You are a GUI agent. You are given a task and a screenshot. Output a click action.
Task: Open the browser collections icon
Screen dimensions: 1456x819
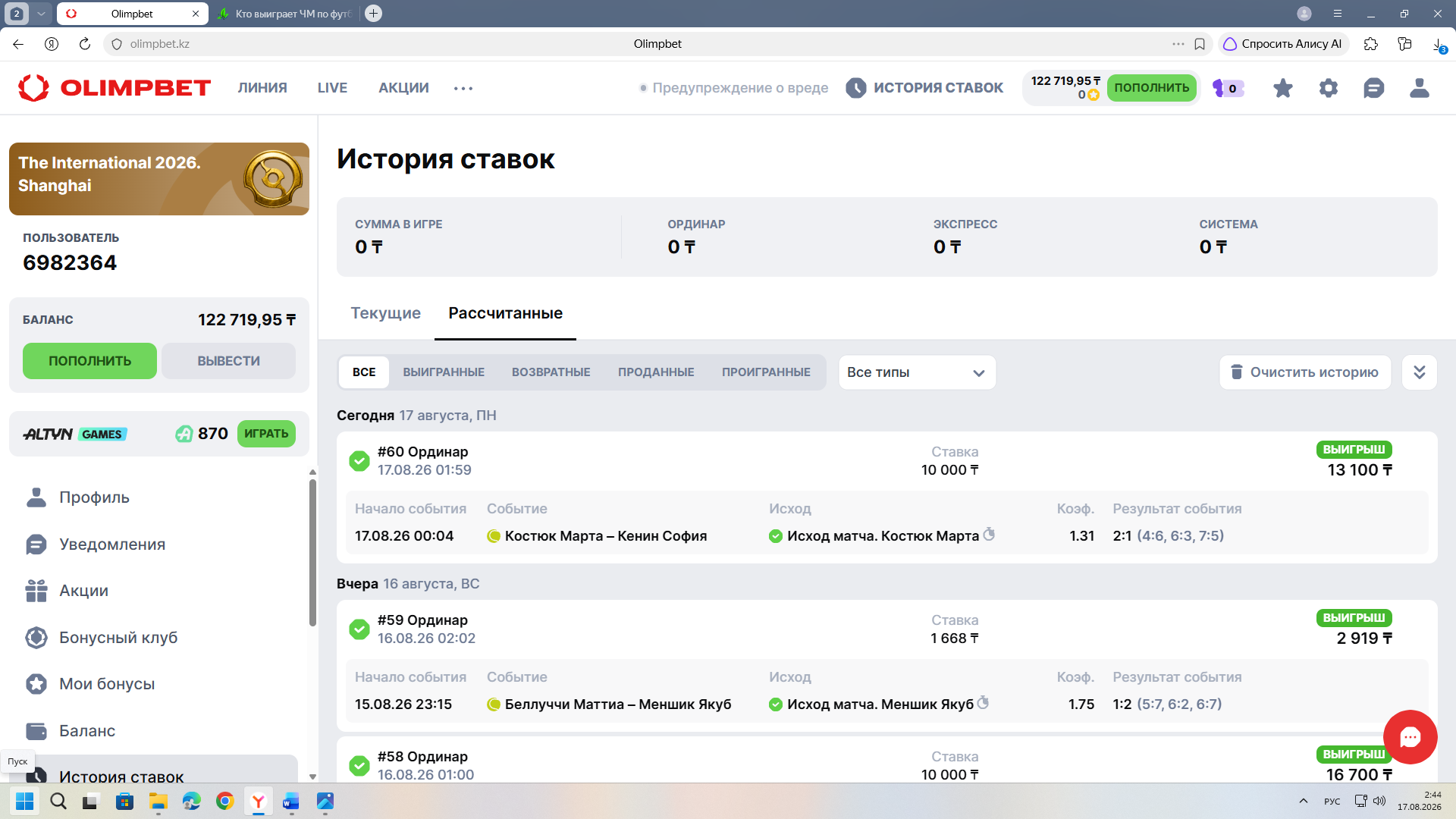click(x=1404, y=44)
